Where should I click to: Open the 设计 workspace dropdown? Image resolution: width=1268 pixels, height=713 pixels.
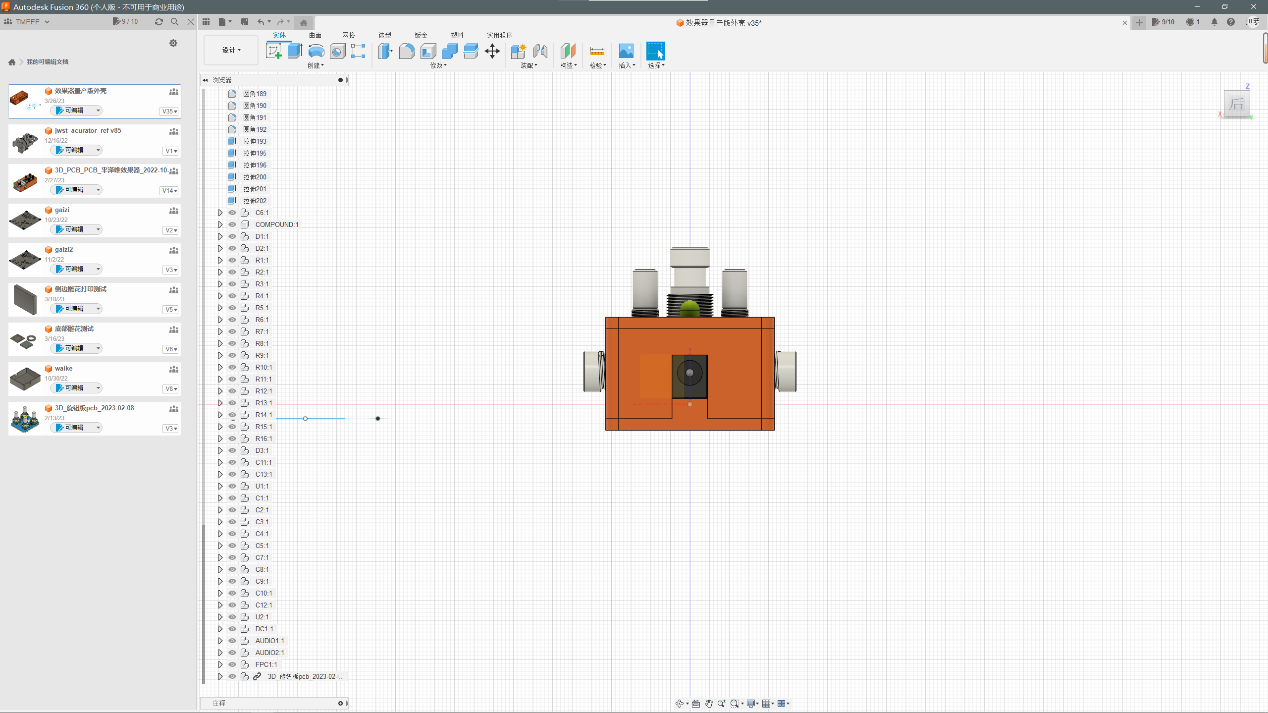[231, 50]
